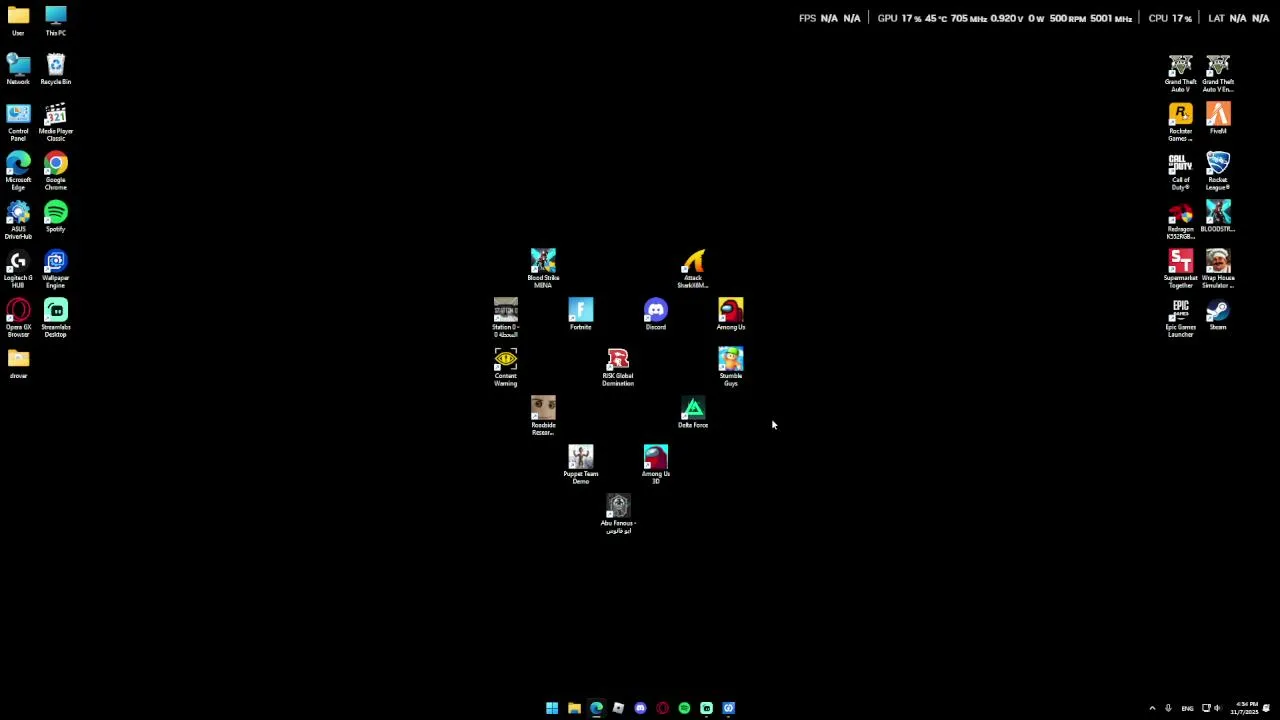
Task: Select the Delta Force icon
Action: [x=693, y=413]
